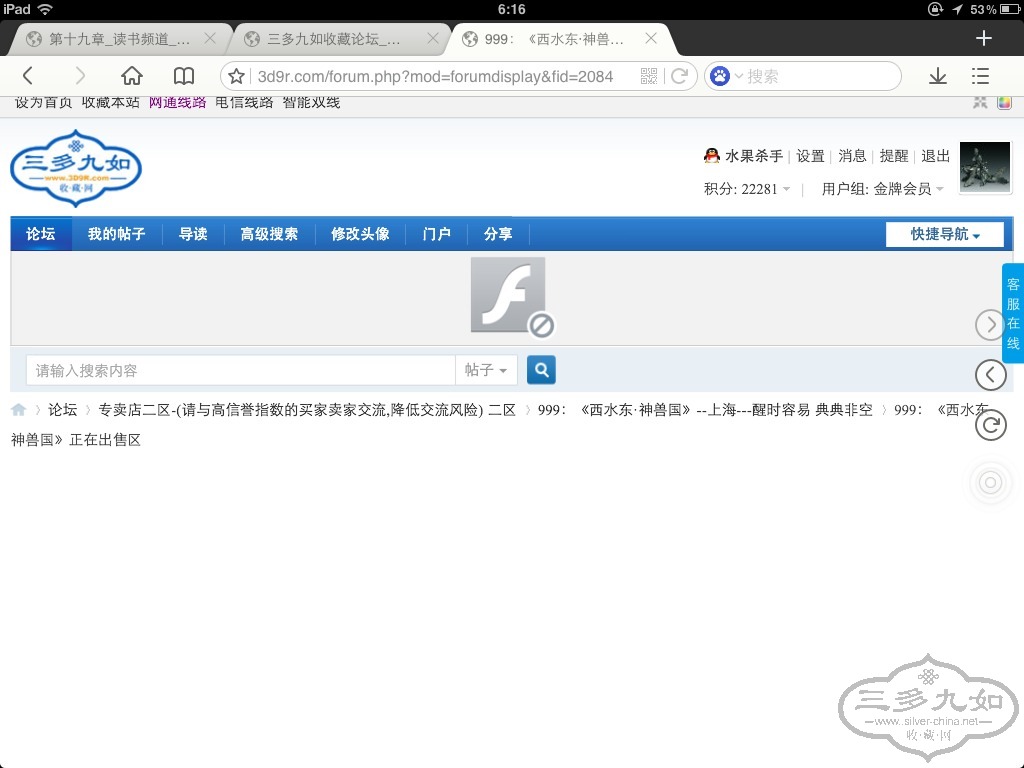
Task: Expand the 快捷导航 dropdown
Action: point(944,234)
